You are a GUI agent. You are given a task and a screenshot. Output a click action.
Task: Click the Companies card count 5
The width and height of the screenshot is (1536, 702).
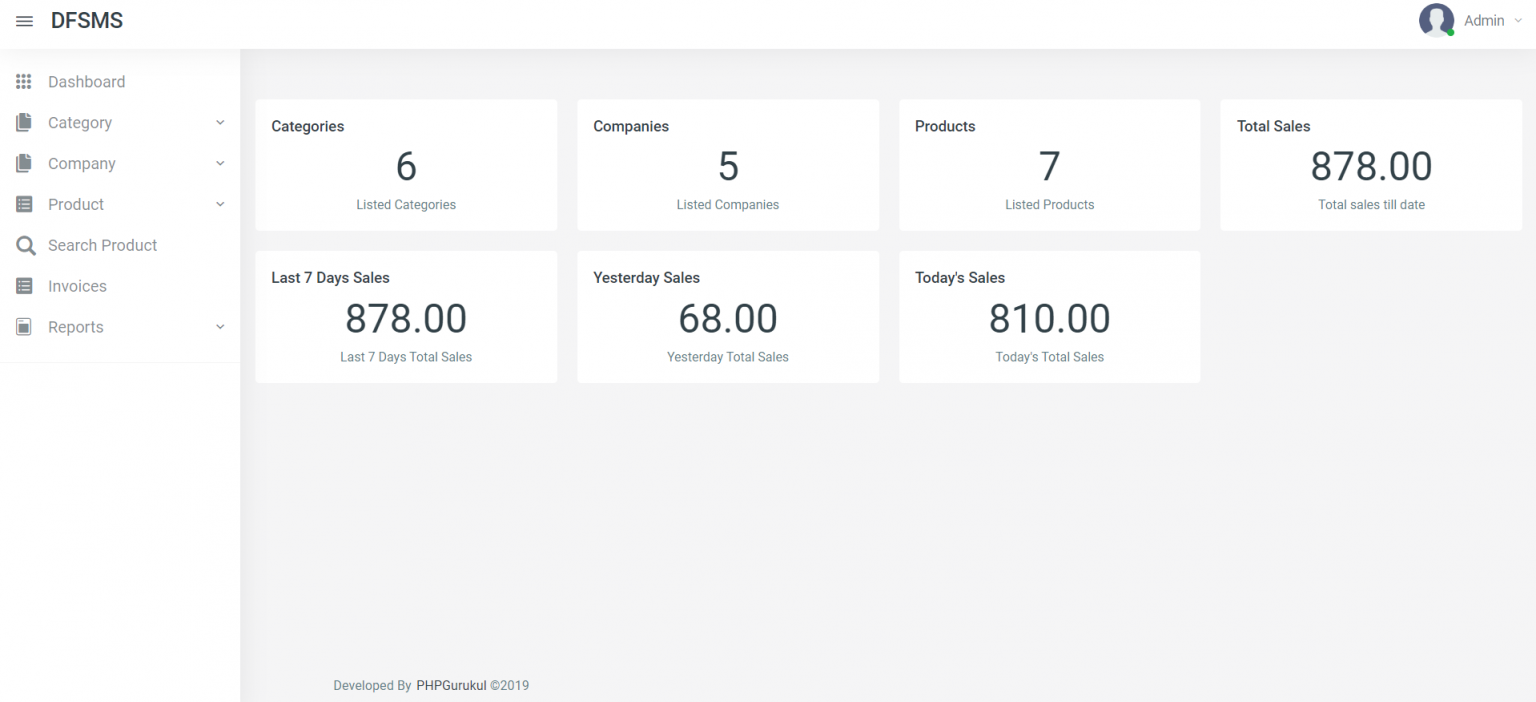coord(728,166)
